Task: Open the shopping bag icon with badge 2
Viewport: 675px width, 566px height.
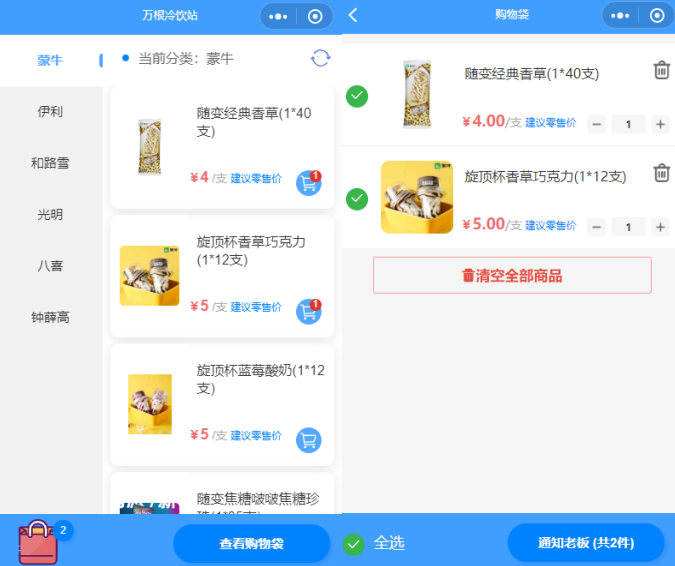Action: 38,542
